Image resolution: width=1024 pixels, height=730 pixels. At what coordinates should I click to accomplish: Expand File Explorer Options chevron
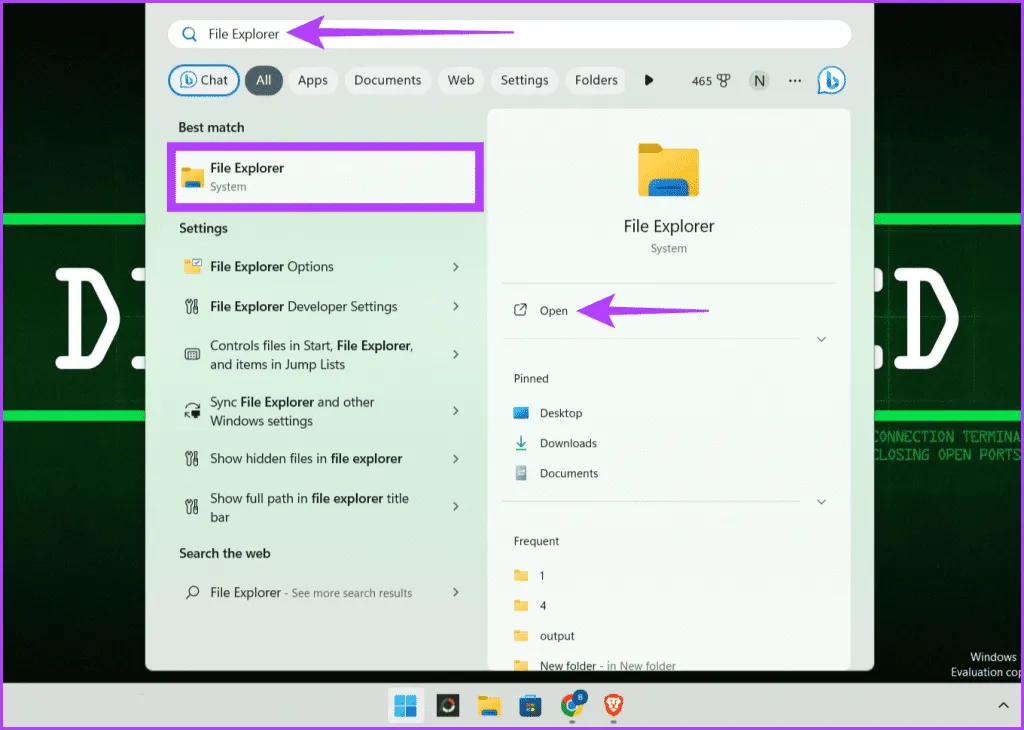pos(456,267)
